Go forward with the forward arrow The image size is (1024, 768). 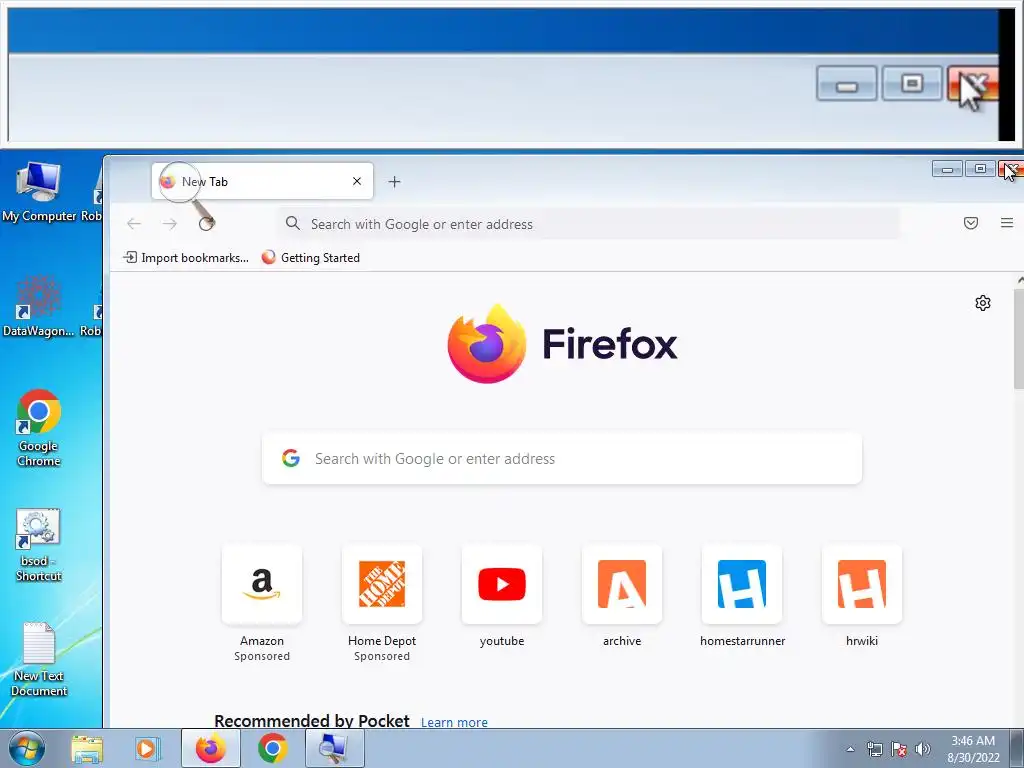(x=170, y=224)
